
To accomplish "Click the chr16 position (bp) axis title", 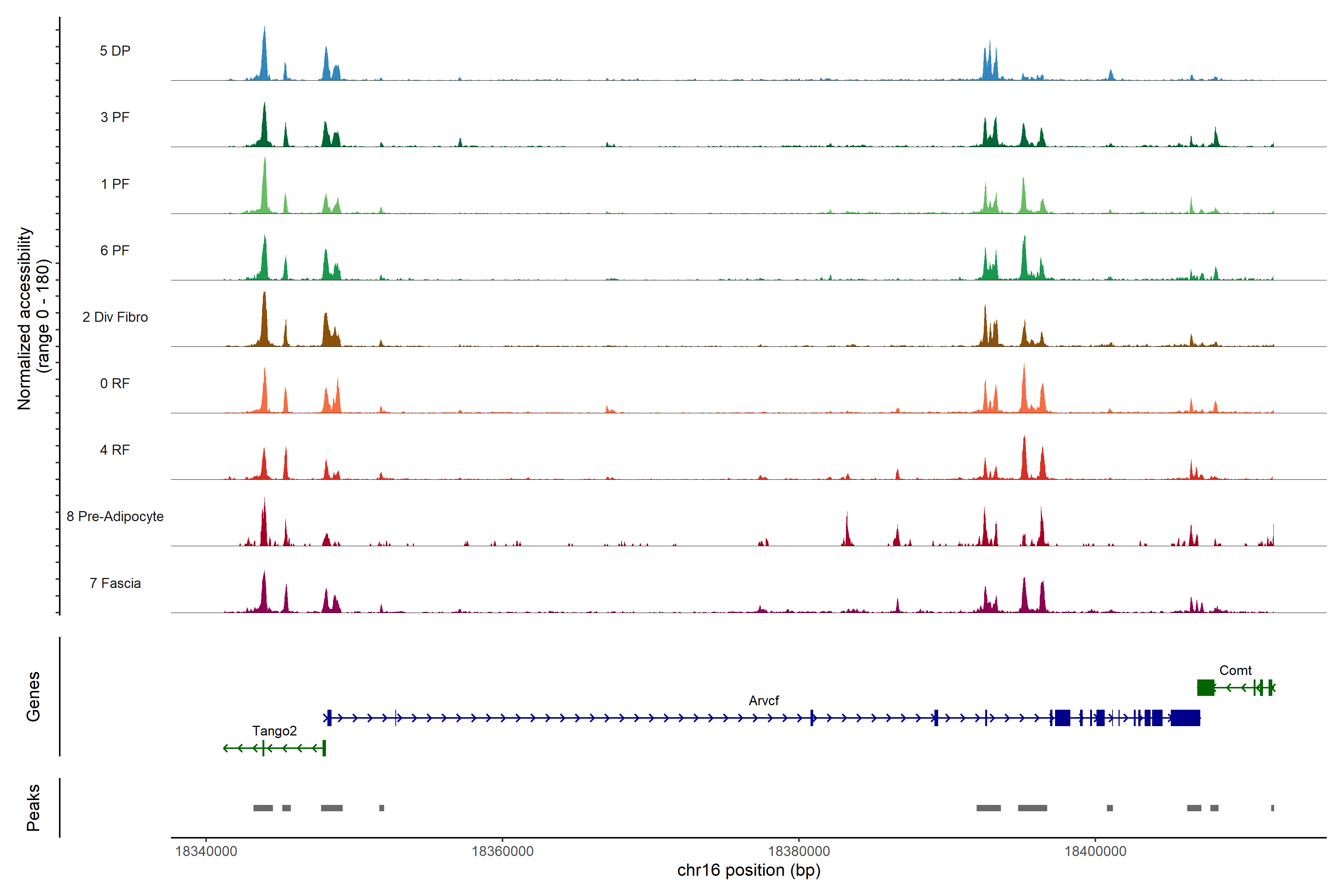I will [749, 870].
